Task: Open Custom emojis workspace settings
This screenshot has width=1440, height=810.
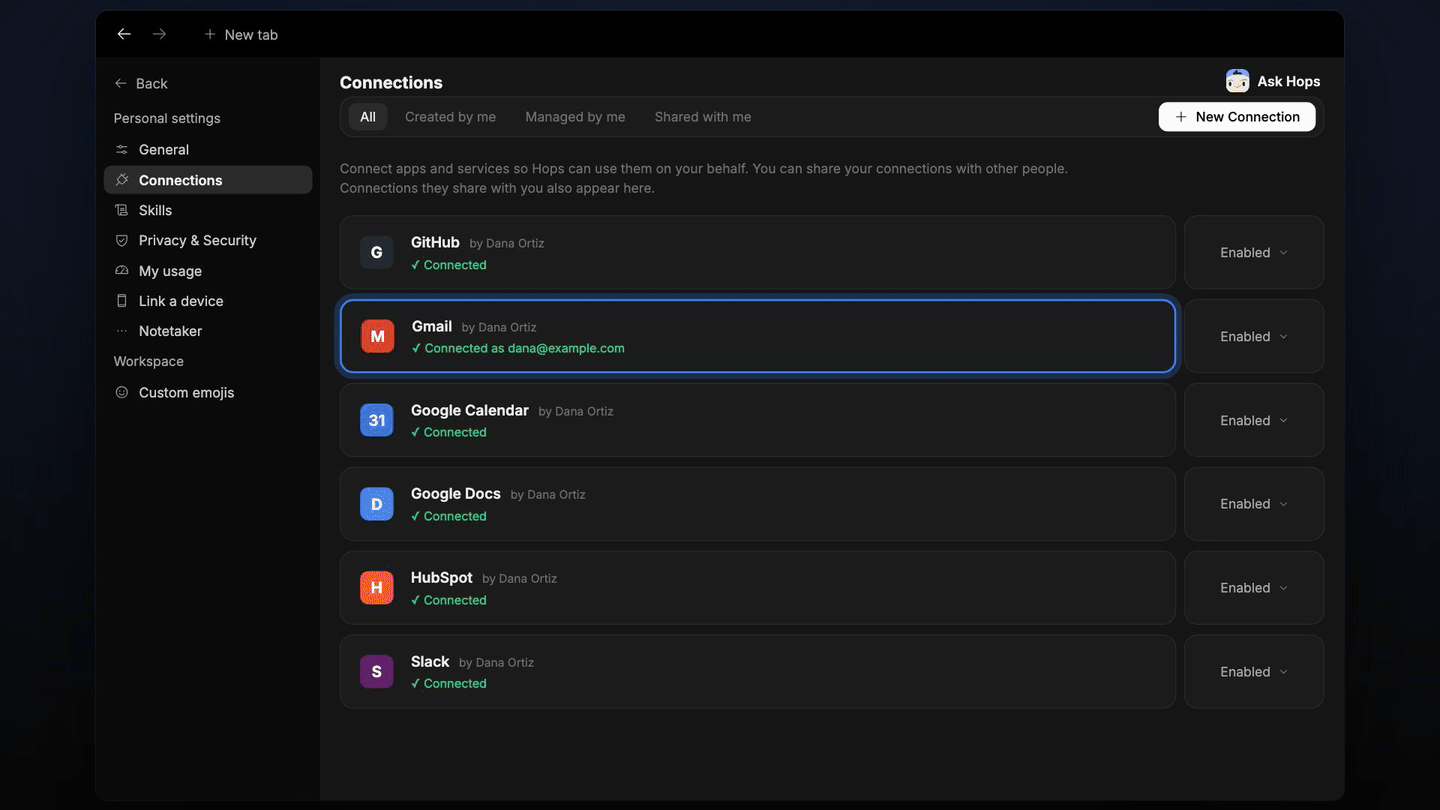Action: (208, 392)
